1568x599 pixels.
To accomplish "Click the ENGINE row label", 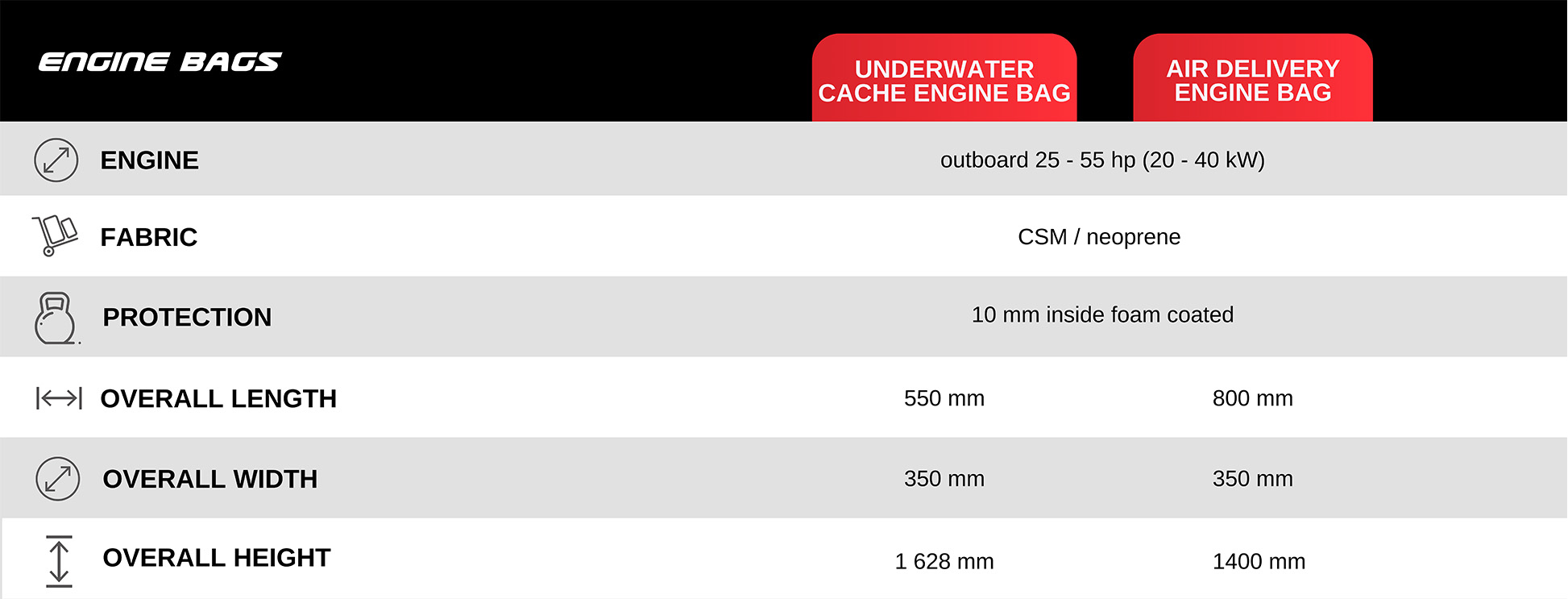I will click(x=150, y=160).
